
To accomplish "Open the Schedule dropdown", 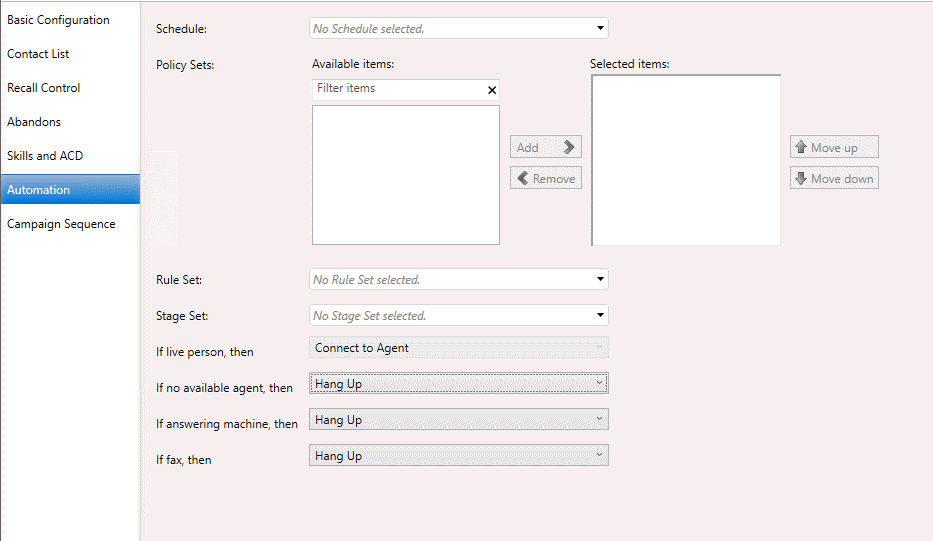I will tap(459, 29).
